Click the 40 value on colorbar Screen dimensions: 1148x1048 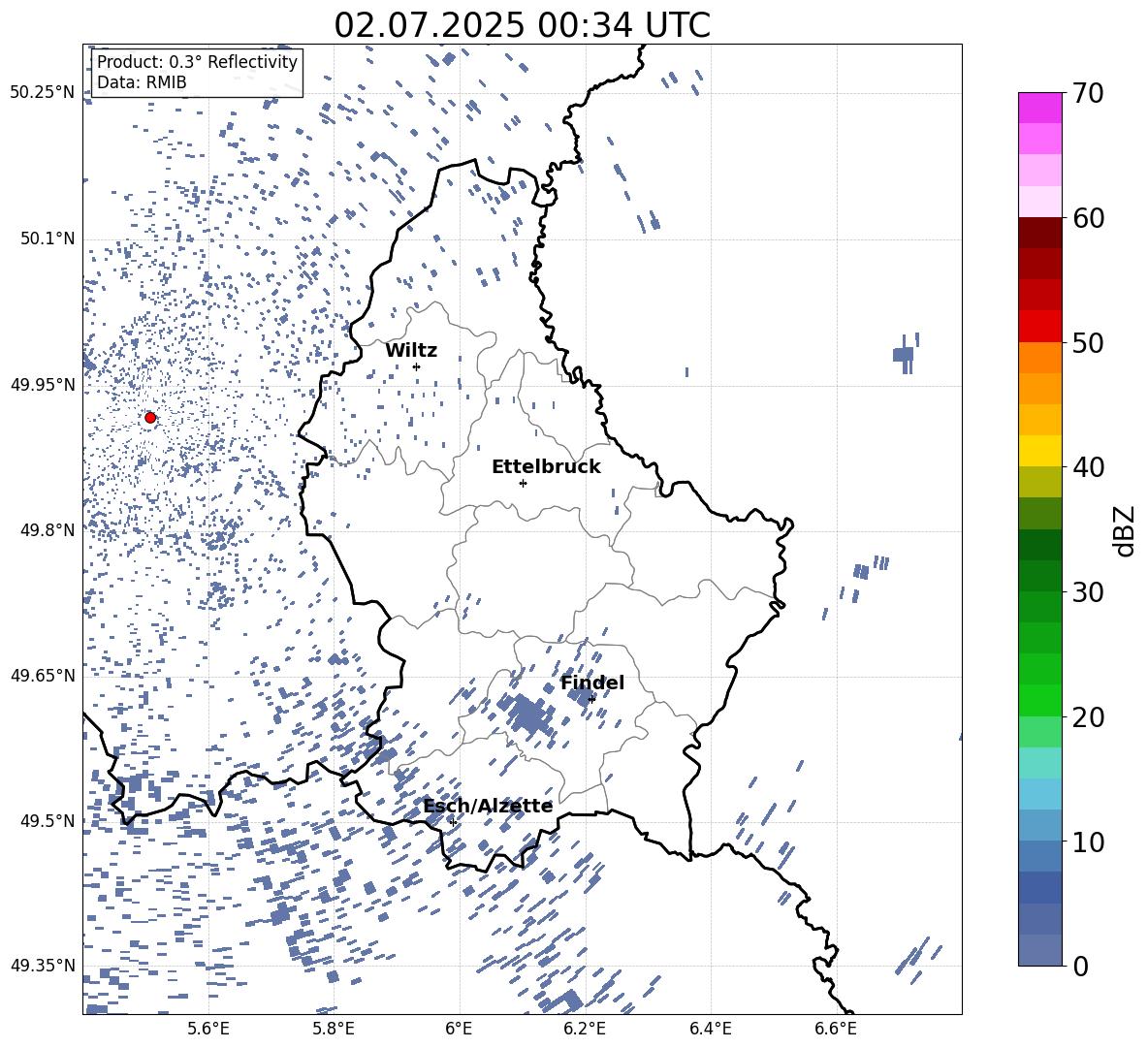(1088, 467)
